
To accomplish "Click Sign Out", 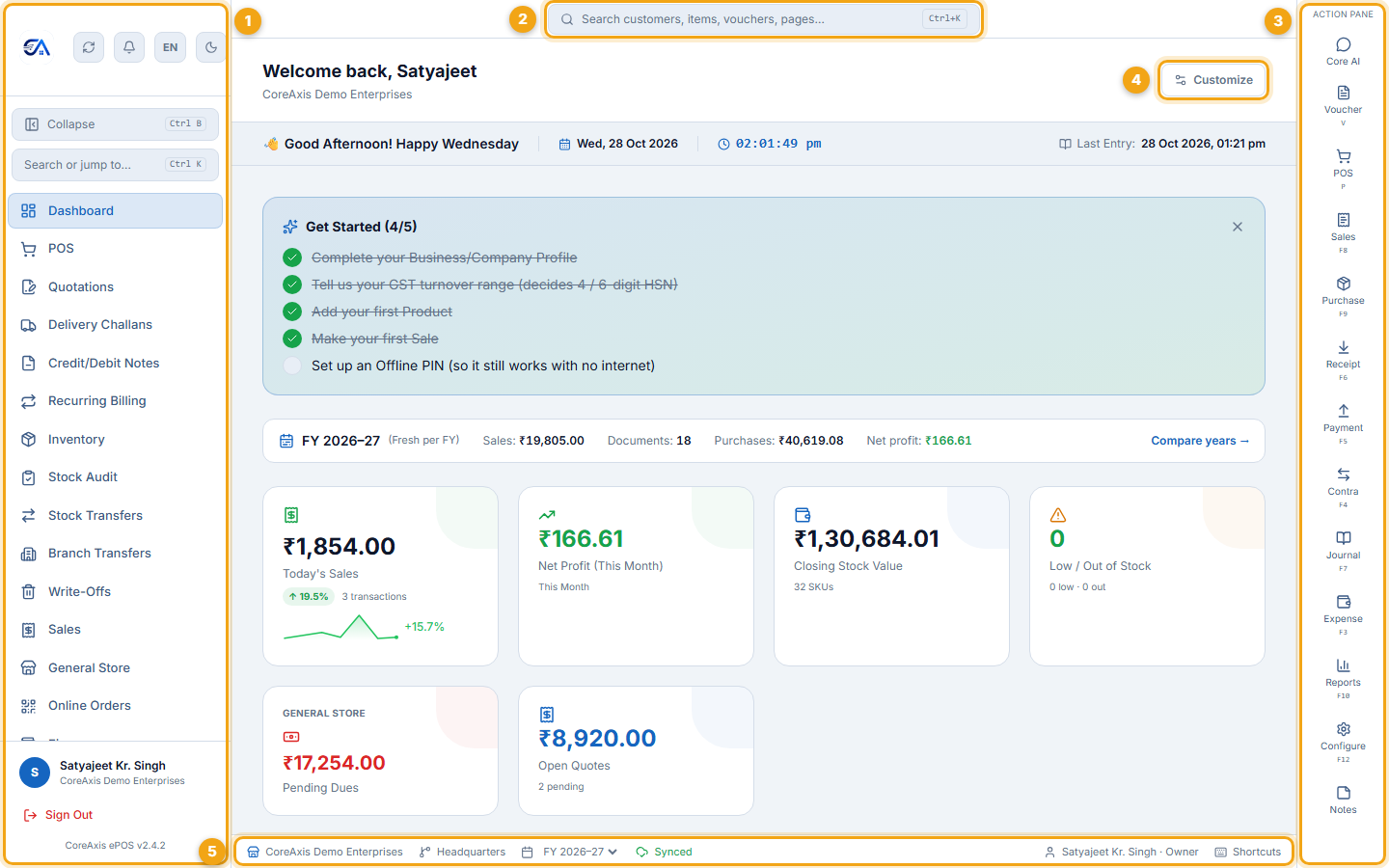I will (x=58, y=815).
